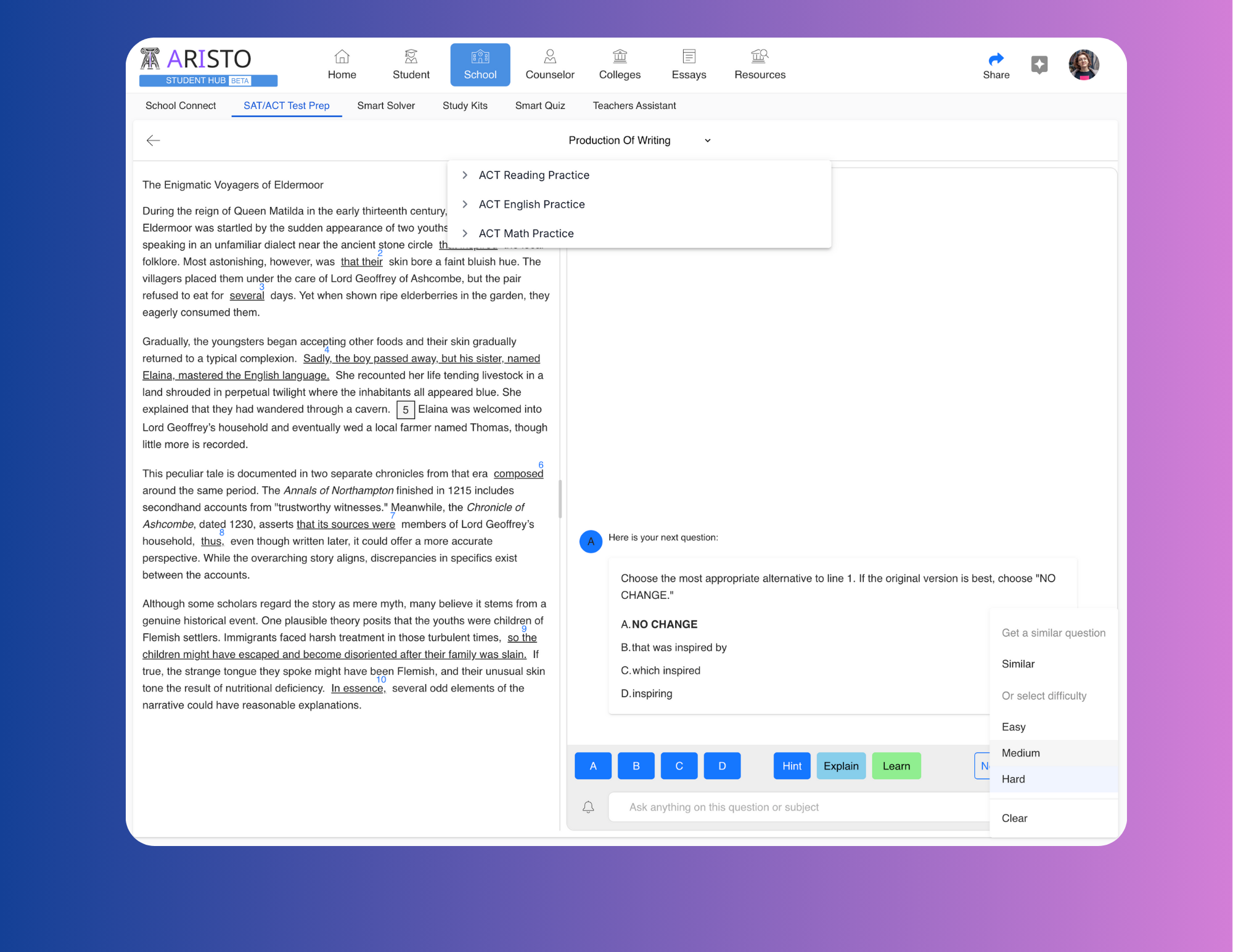Open the Student section icon
This screenshot has width=1233, height=952.
[x=411, y=57]
